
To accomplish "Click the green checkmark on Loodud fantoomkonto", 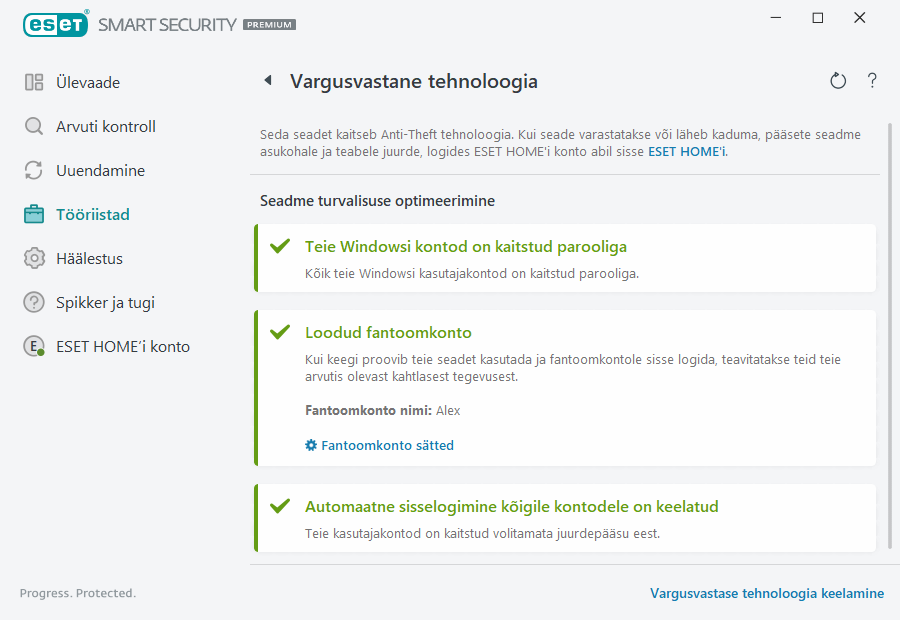I will [x=282, y=331].
